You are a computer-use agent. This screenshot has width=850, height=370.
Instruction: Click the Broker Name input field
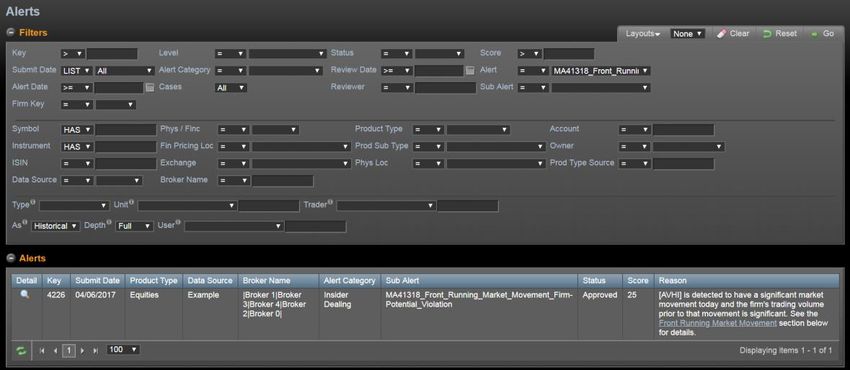[x=282, y=180]
